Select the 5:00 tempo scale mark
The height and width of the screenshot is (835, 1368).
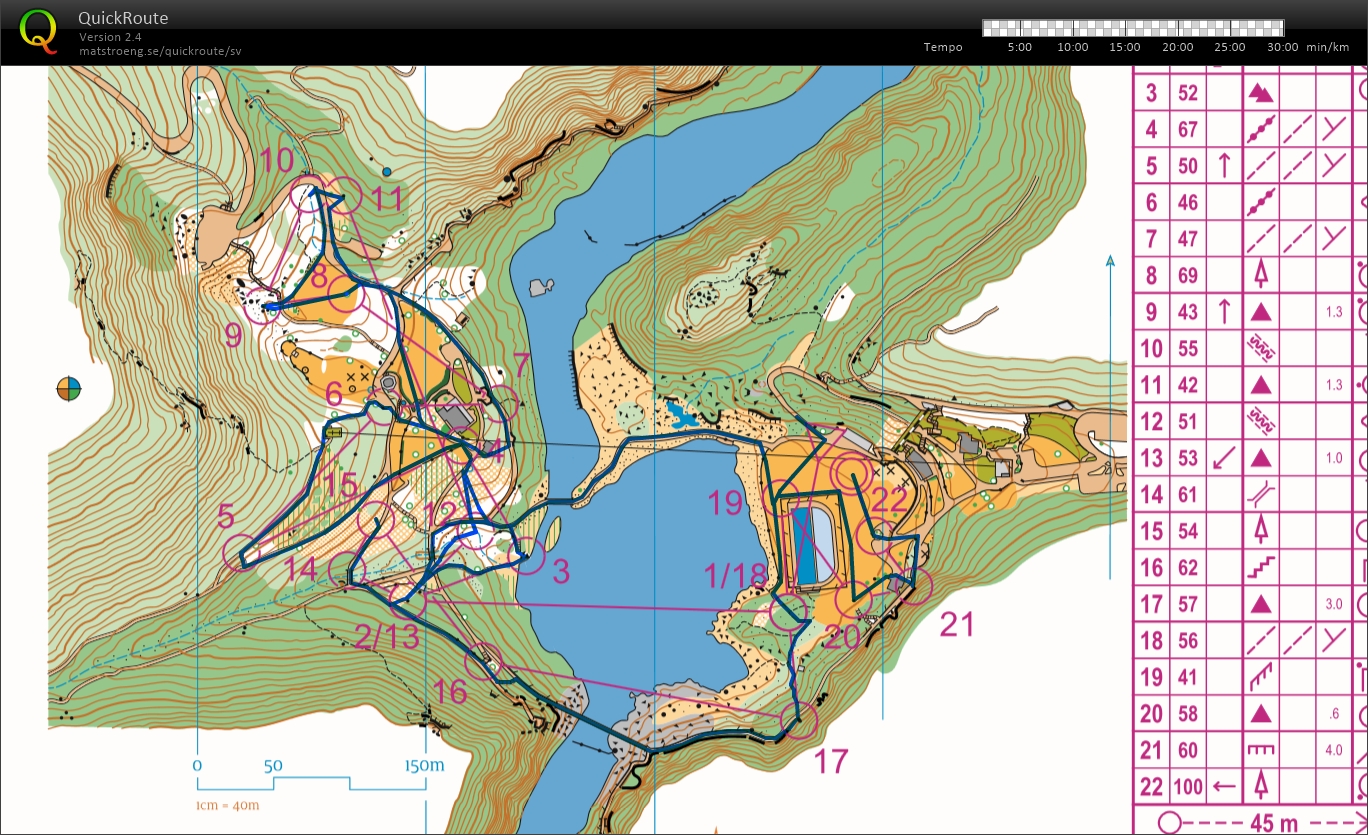pyautogui.click(x=1020, y=47)
